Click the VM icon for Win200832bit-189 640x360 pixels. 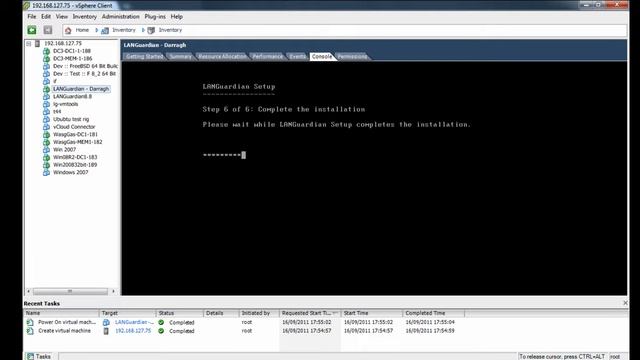coord(47,165)
